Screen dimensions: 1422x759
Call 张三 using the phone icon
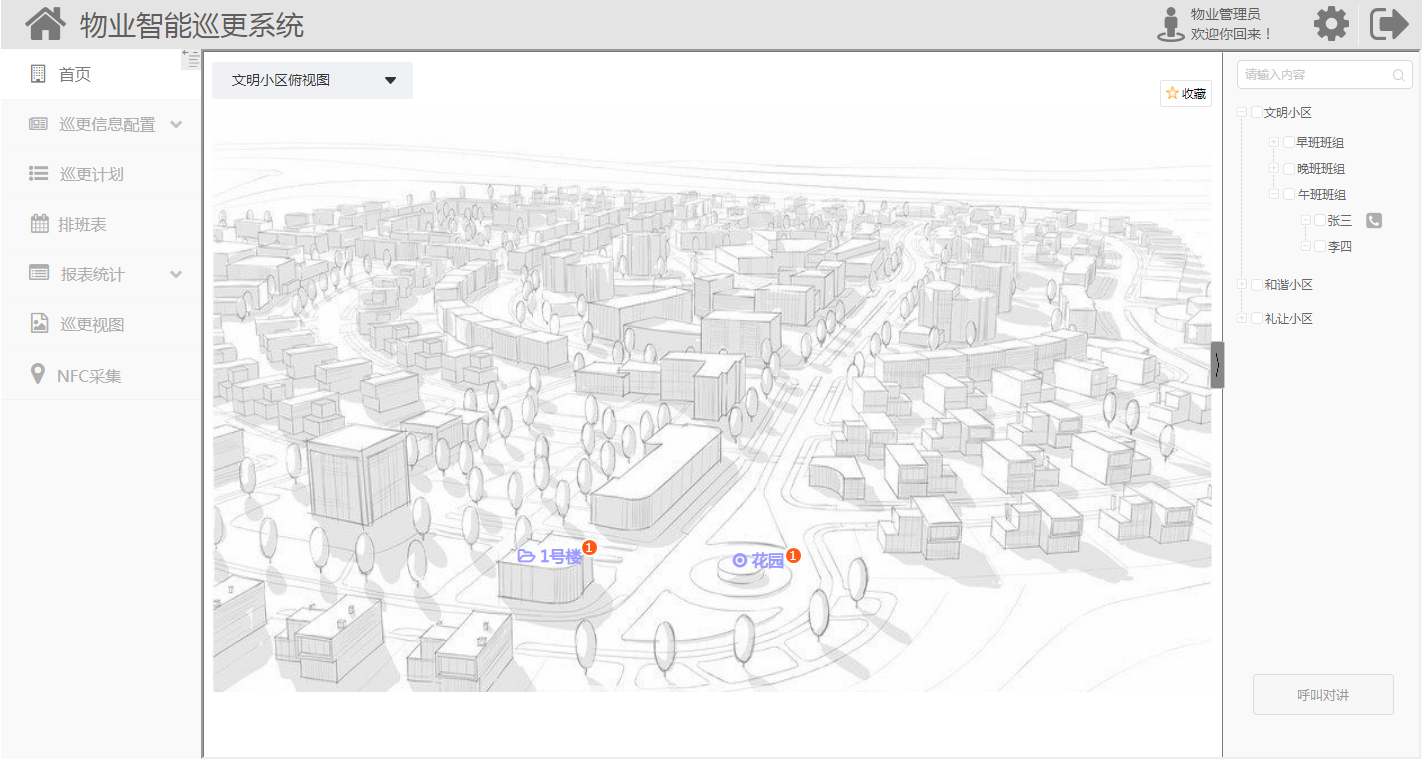[1374, 221]
